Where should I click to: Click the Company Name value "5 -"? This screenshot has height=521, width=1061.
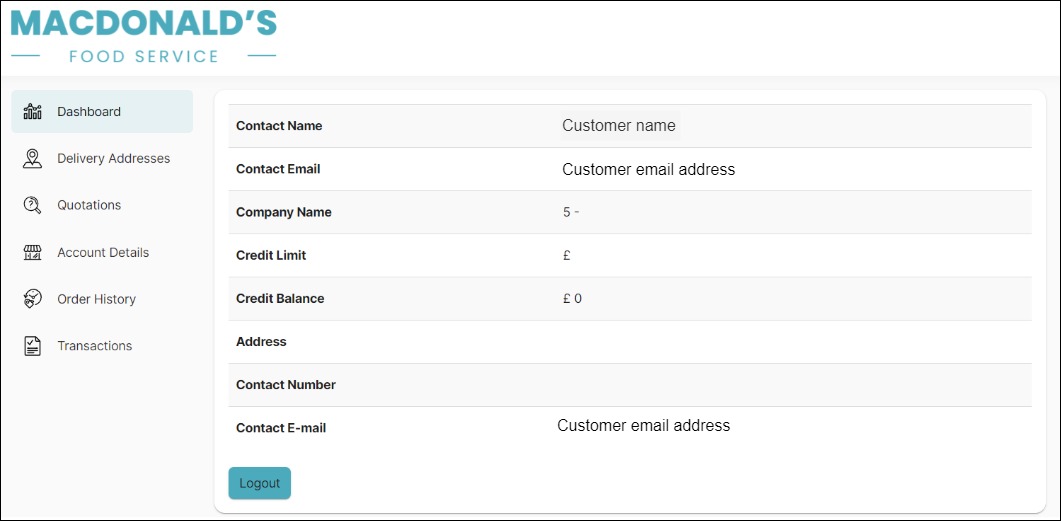point(571,212)
